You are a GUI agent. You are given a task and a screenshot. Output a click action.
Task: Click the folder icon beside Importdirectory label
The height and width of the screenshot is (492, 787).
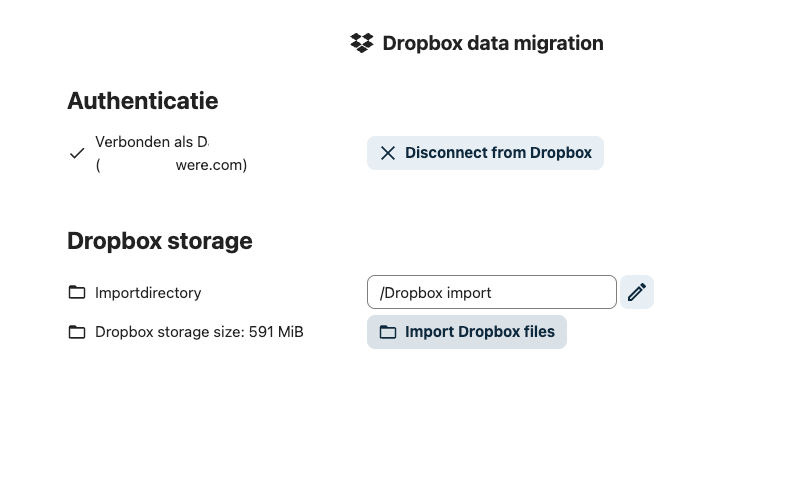[77, 293]
